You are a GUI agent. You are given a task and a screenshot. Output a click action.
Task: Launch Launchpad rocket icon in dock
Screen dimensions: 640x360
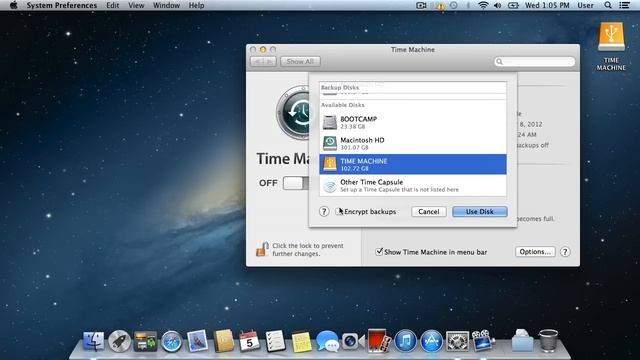[x=119, y=341]
